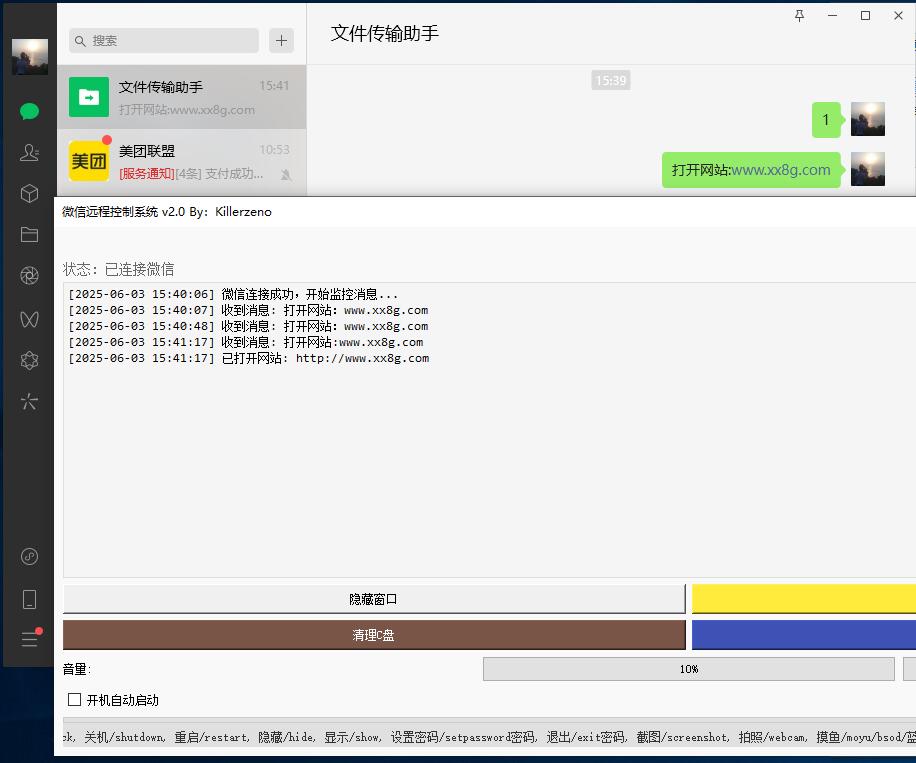Open the Mini Programs icon

click(x=29, y=556)
